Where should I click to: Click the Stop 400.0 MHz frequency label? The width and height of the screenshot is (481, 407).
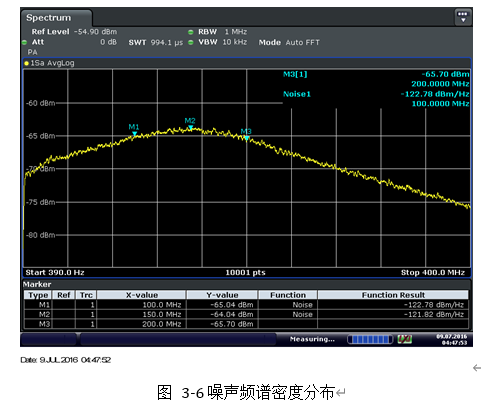tap(433, 273)
